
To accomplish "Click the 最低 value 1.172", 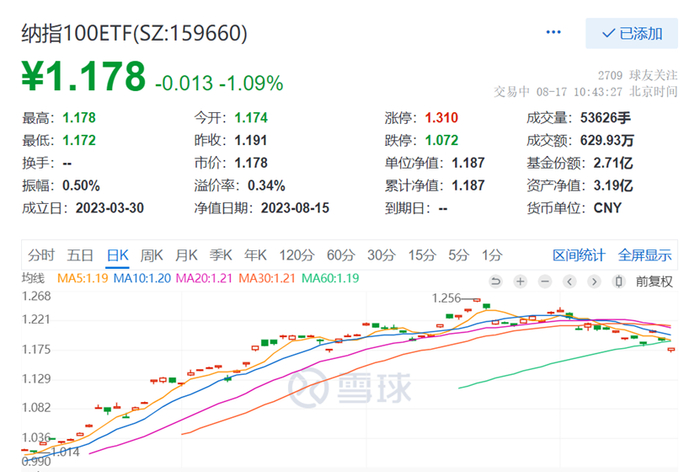I will pos(79,140).
